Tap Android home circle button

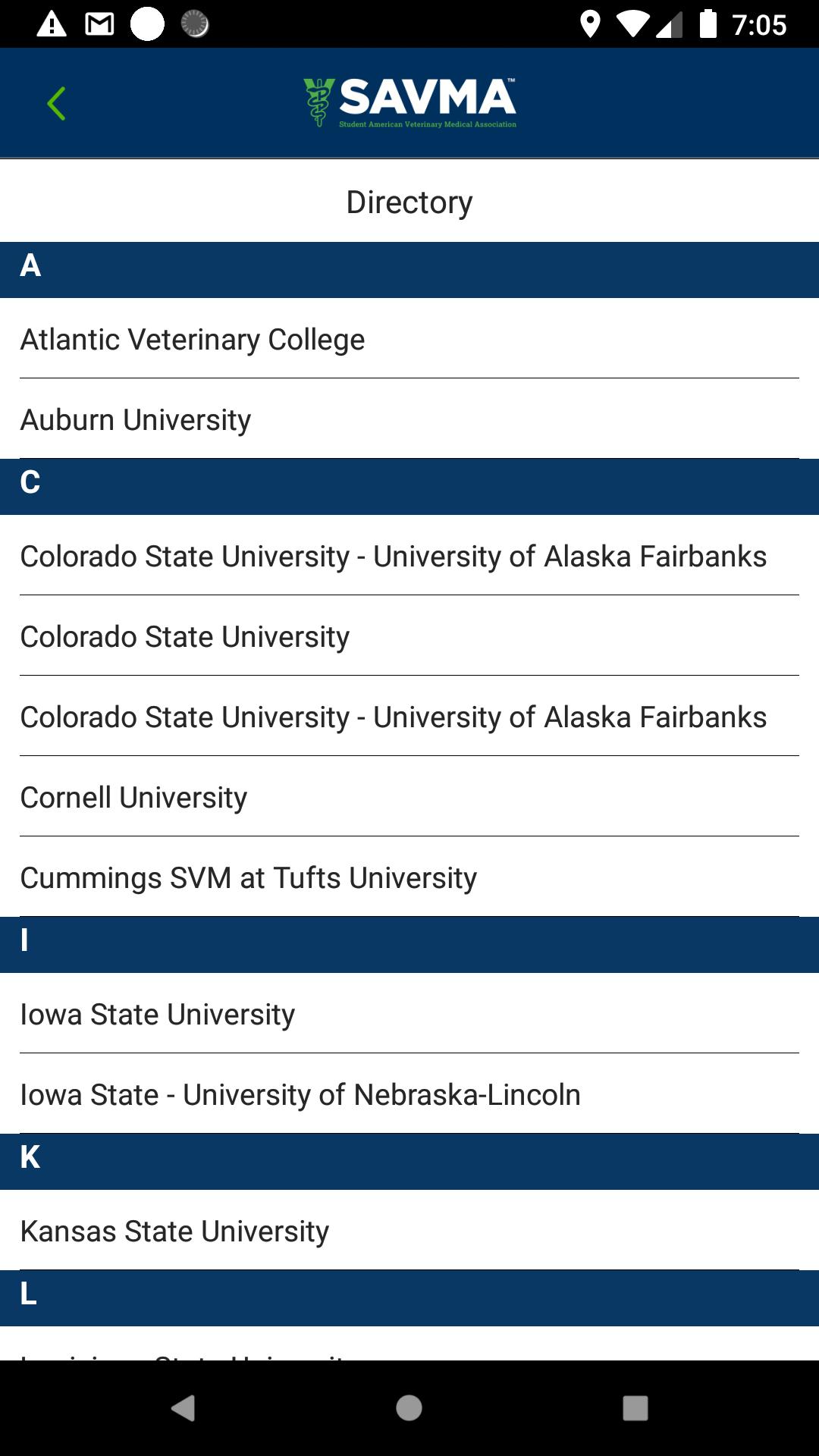click(409, 1408)
